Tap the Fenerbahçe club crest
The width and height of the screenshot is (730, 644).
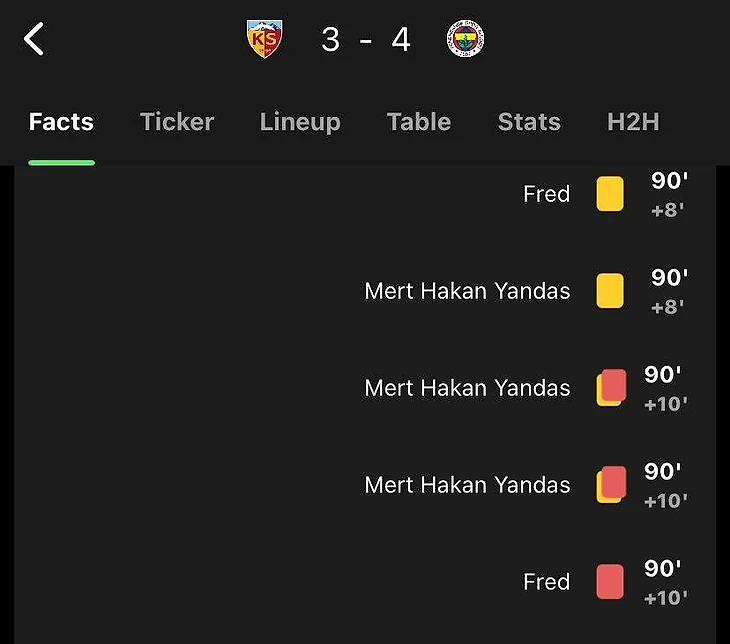point(464,40)
